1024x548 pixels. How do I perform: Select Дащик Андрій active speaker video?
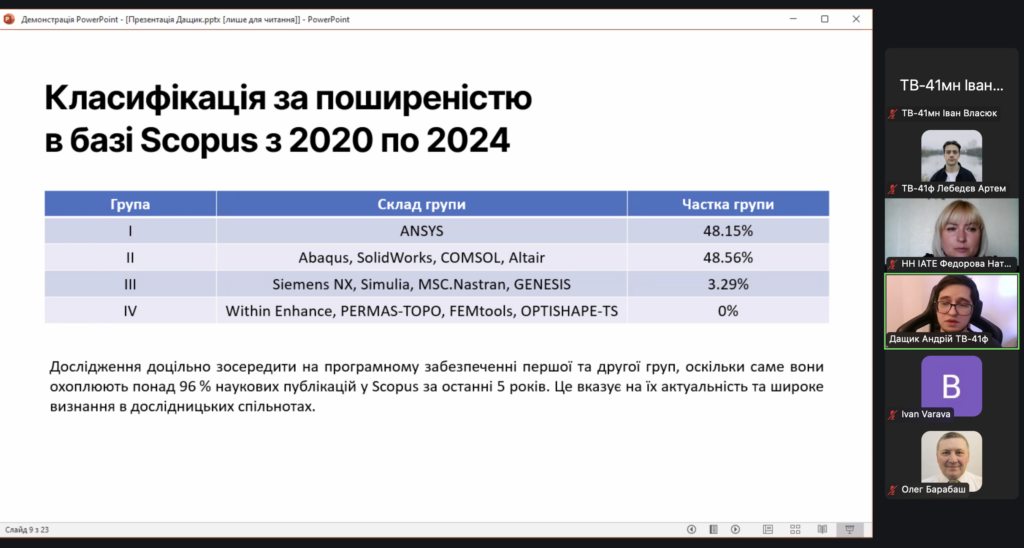click(952, 311)
